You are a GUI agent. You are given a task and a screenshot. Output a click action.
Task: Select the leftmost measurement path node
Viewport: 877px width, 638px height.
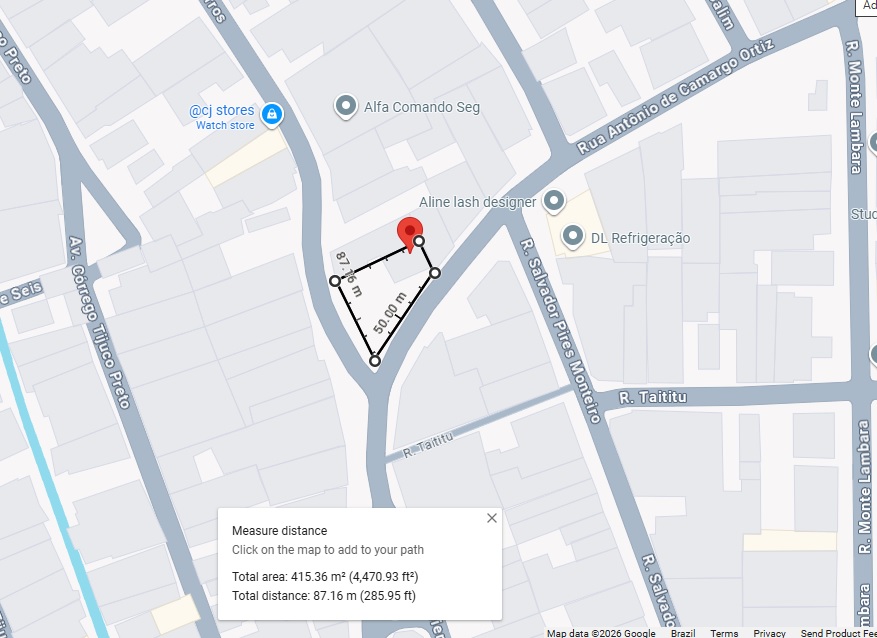click(x=335, y=281)
